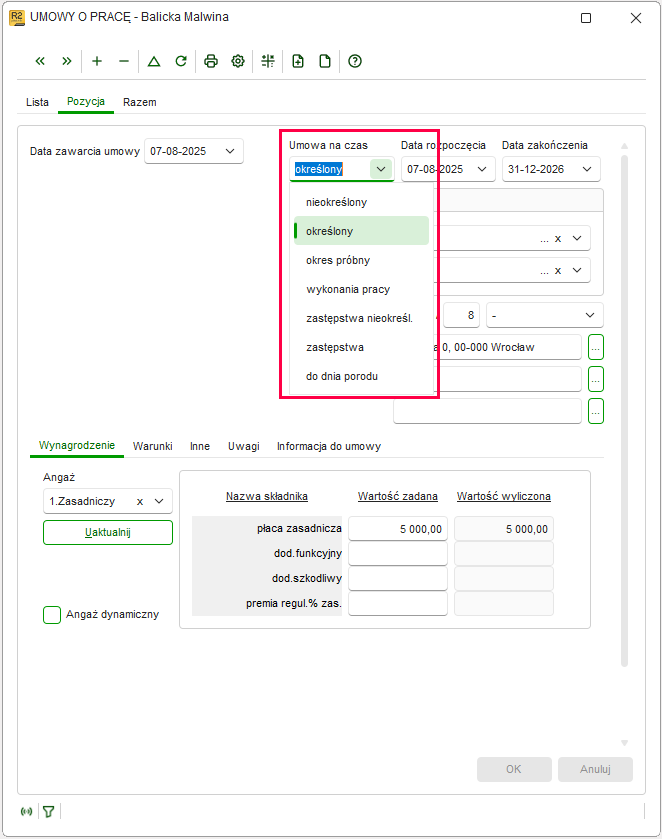Image resolution: width=662 pixels, height=839 pixels.
Task: Toggle the Angaż dynamiczny checkbox
Action: click(52, 615)
